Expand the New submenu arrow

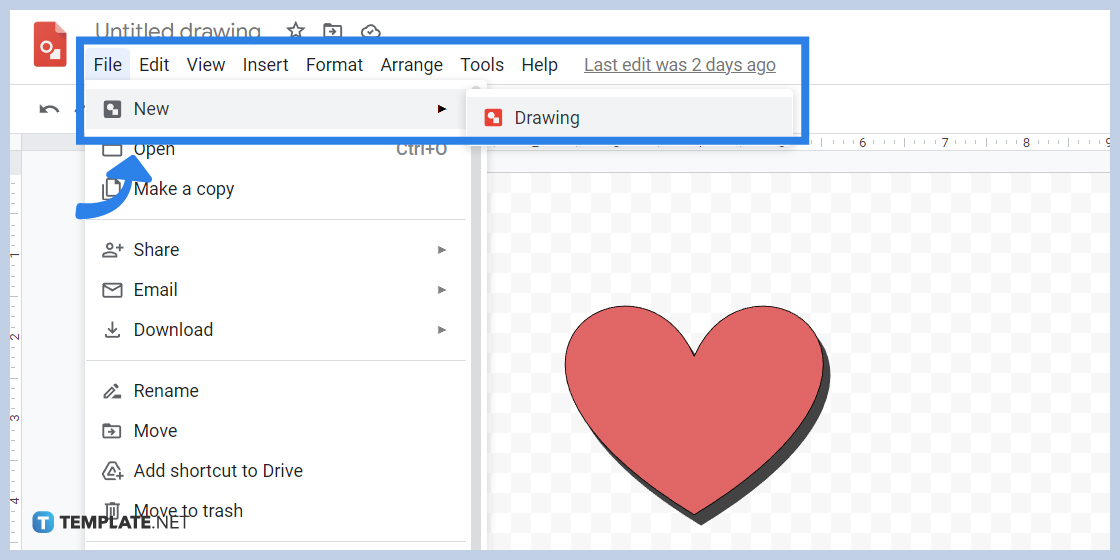point(442,109)
